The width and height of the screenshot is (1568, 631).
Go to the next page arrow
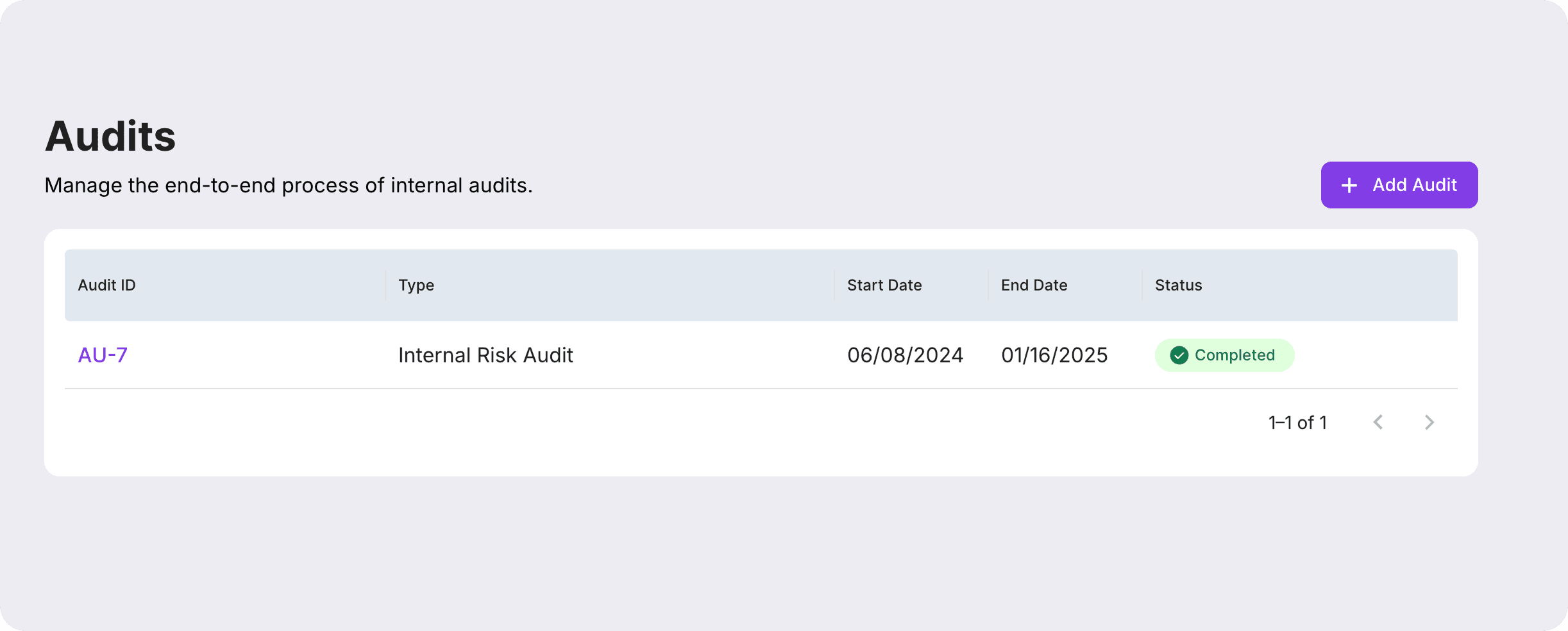pyautogui.click(x=1429, y=422)
